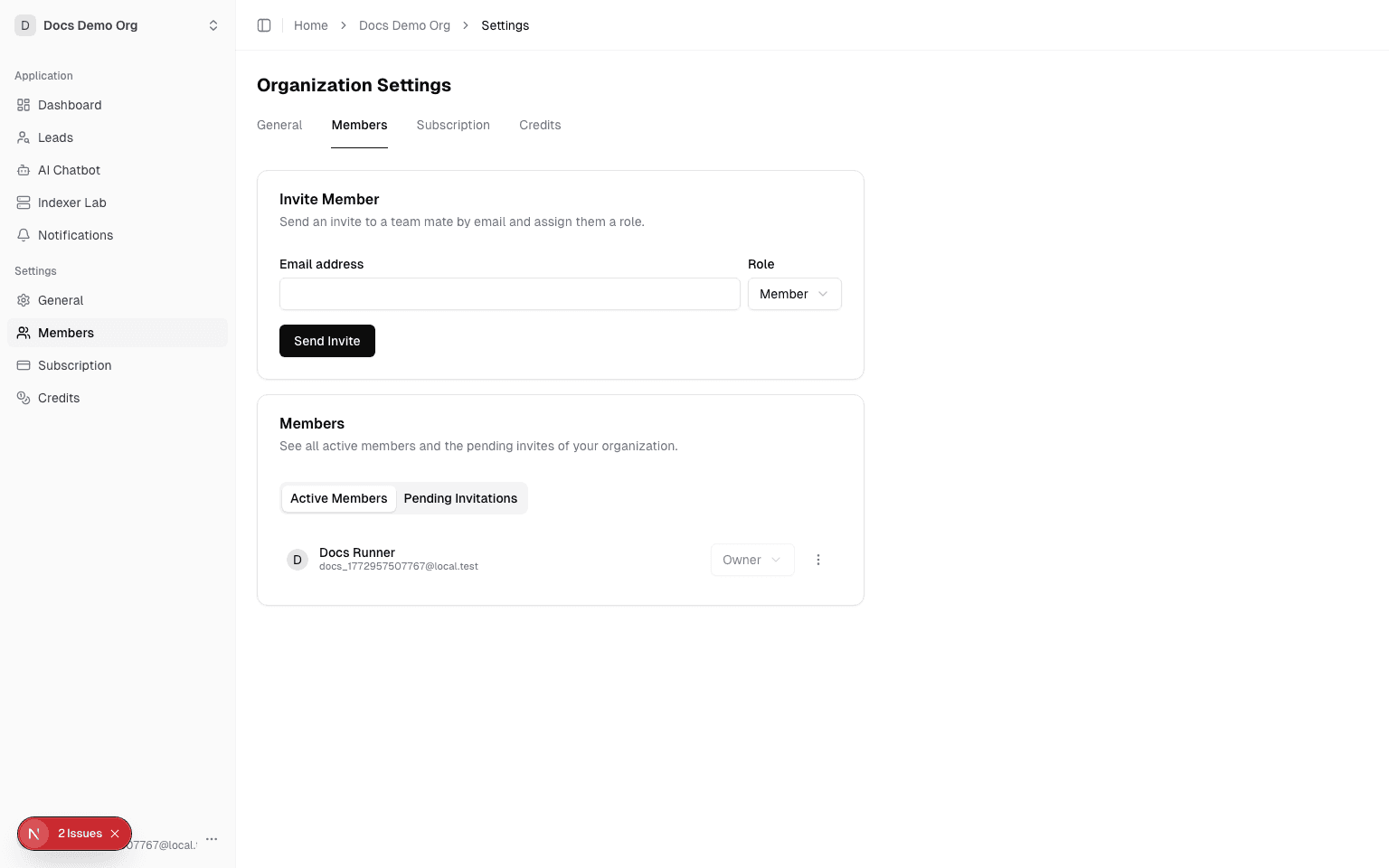The image size is (1389, 868).
Task: Open the member options kebab menu
Action: click(x=818, y=560)
